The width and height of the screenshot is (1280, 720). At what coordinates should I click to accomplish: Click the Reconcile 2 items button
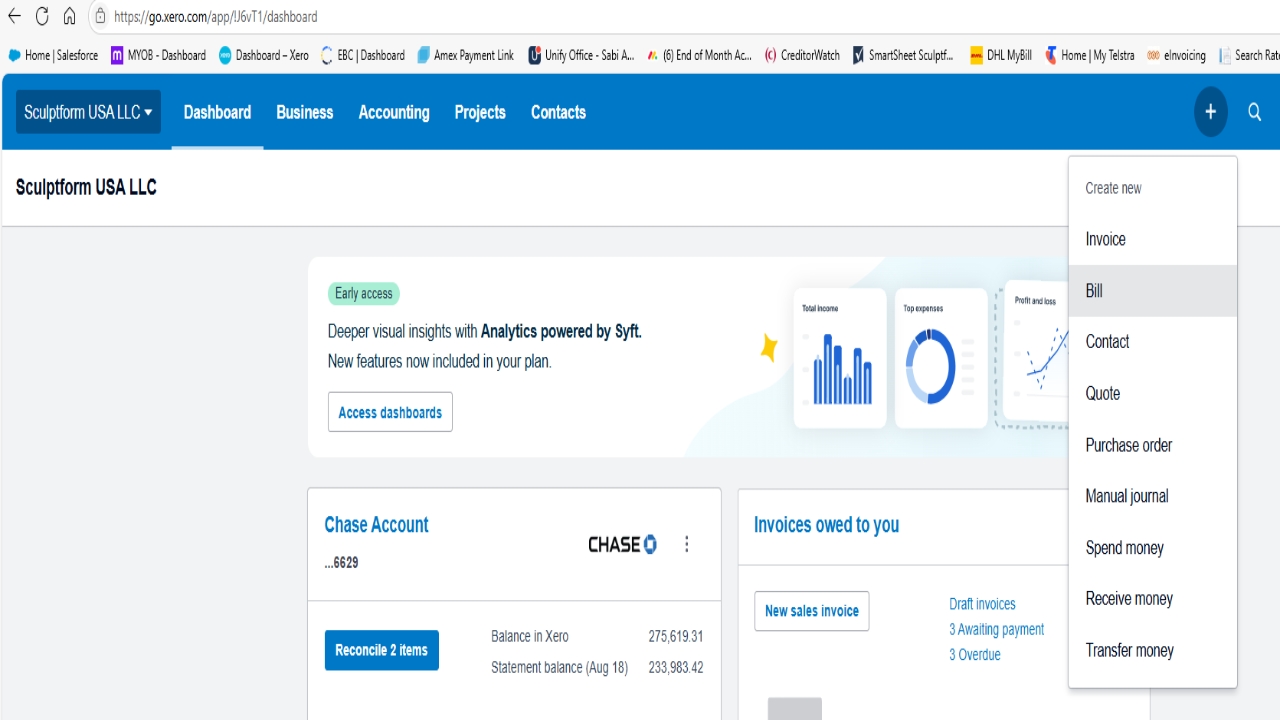point(381,650)
